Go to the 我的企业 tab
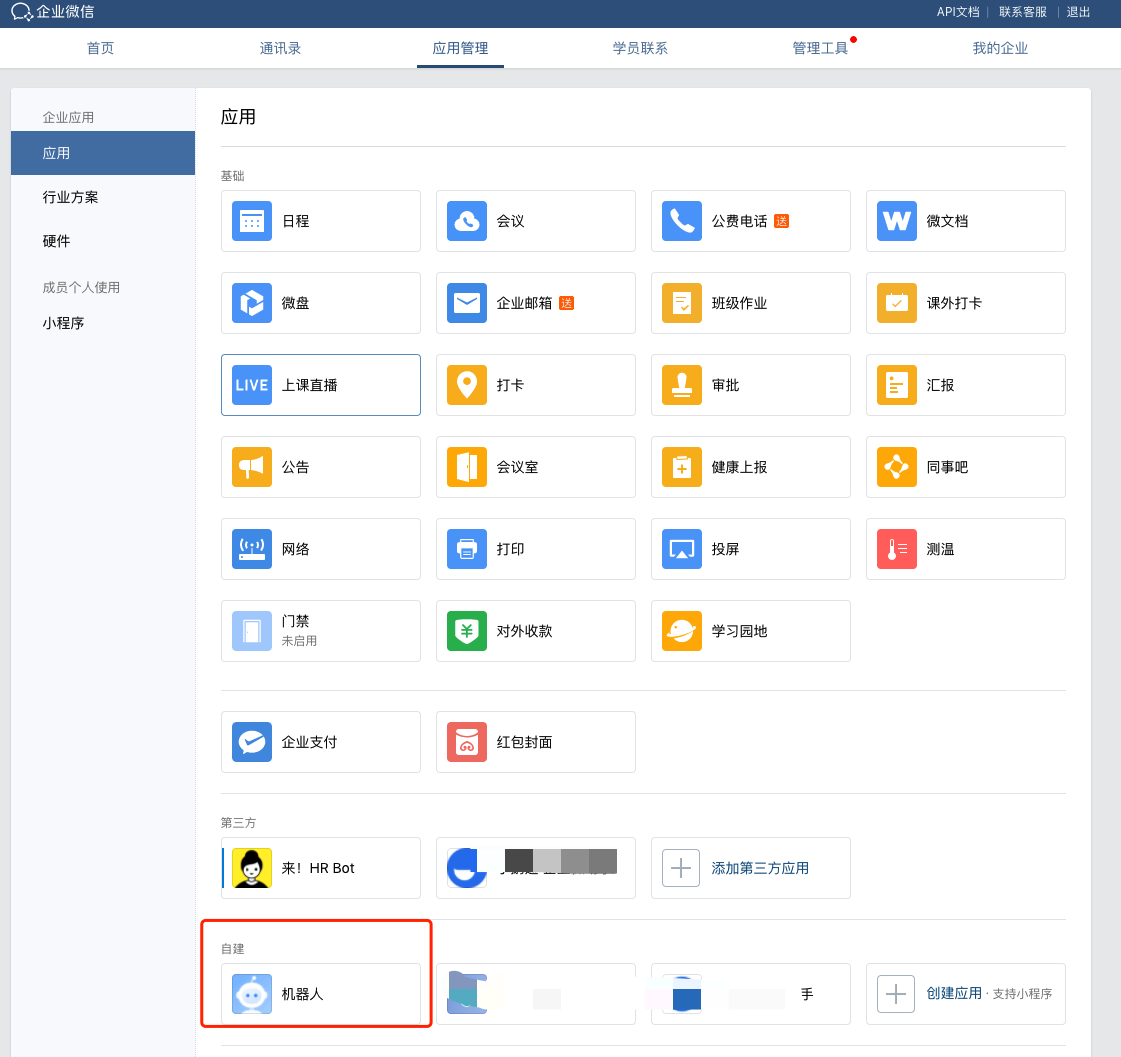This screenshot has width=1121, height=1057. pos(1000,48)
